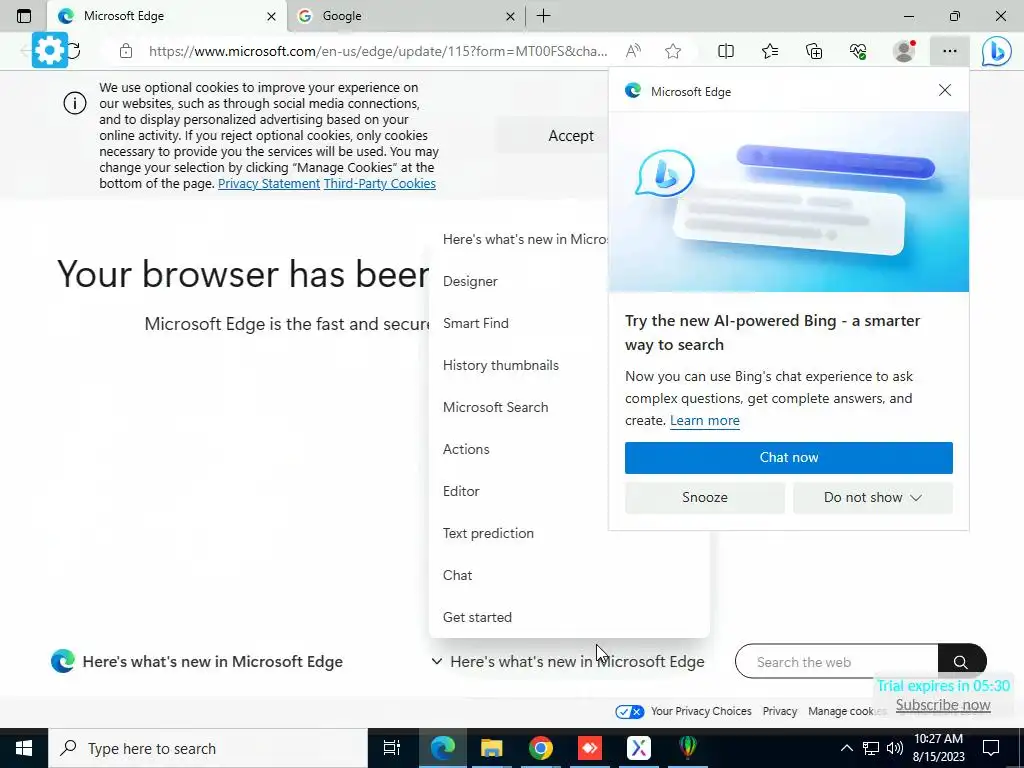Open Your Privacy Choices

(683, 711)
